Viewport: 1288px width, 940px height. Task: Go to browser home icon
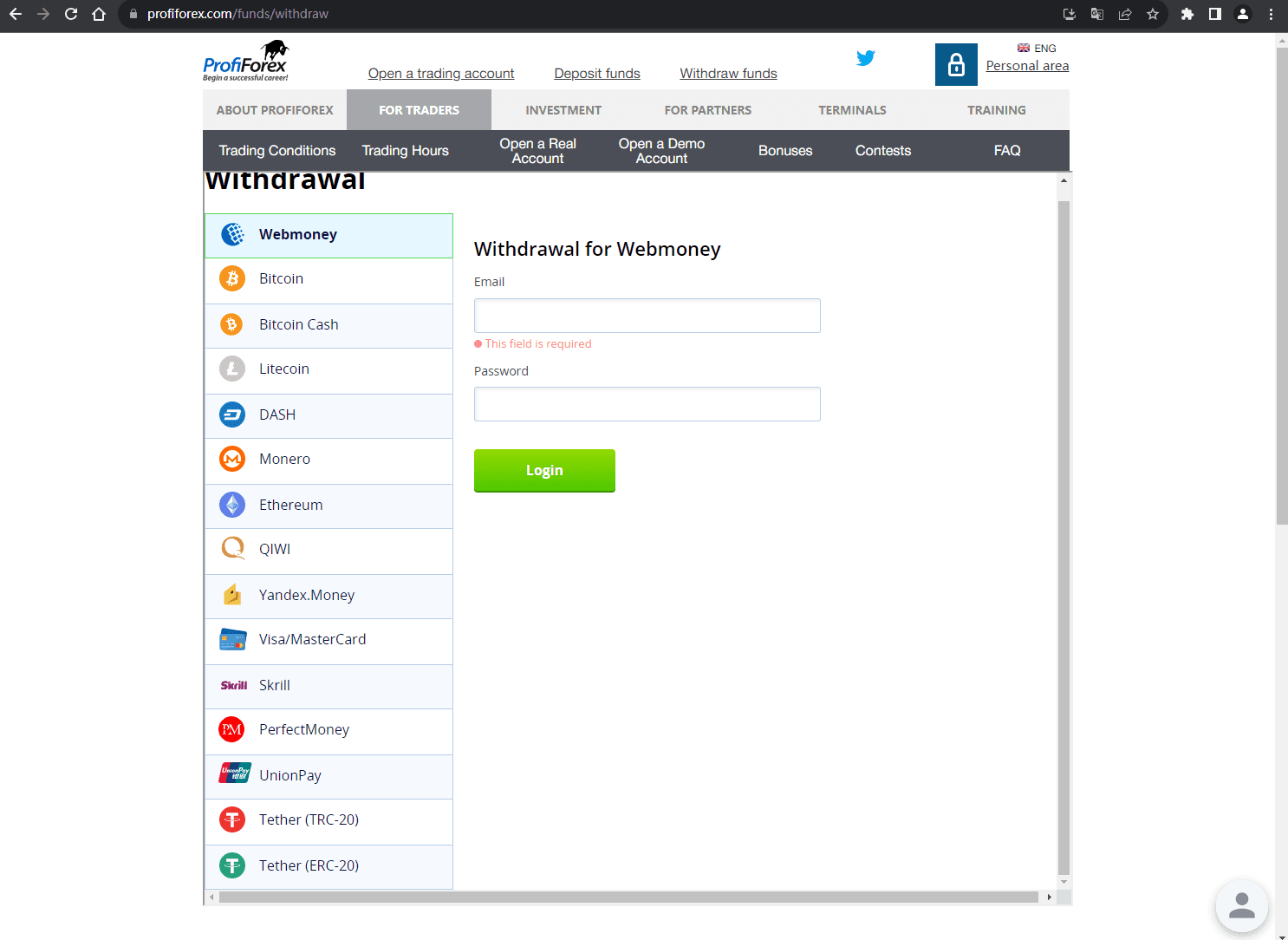(99, 14)
